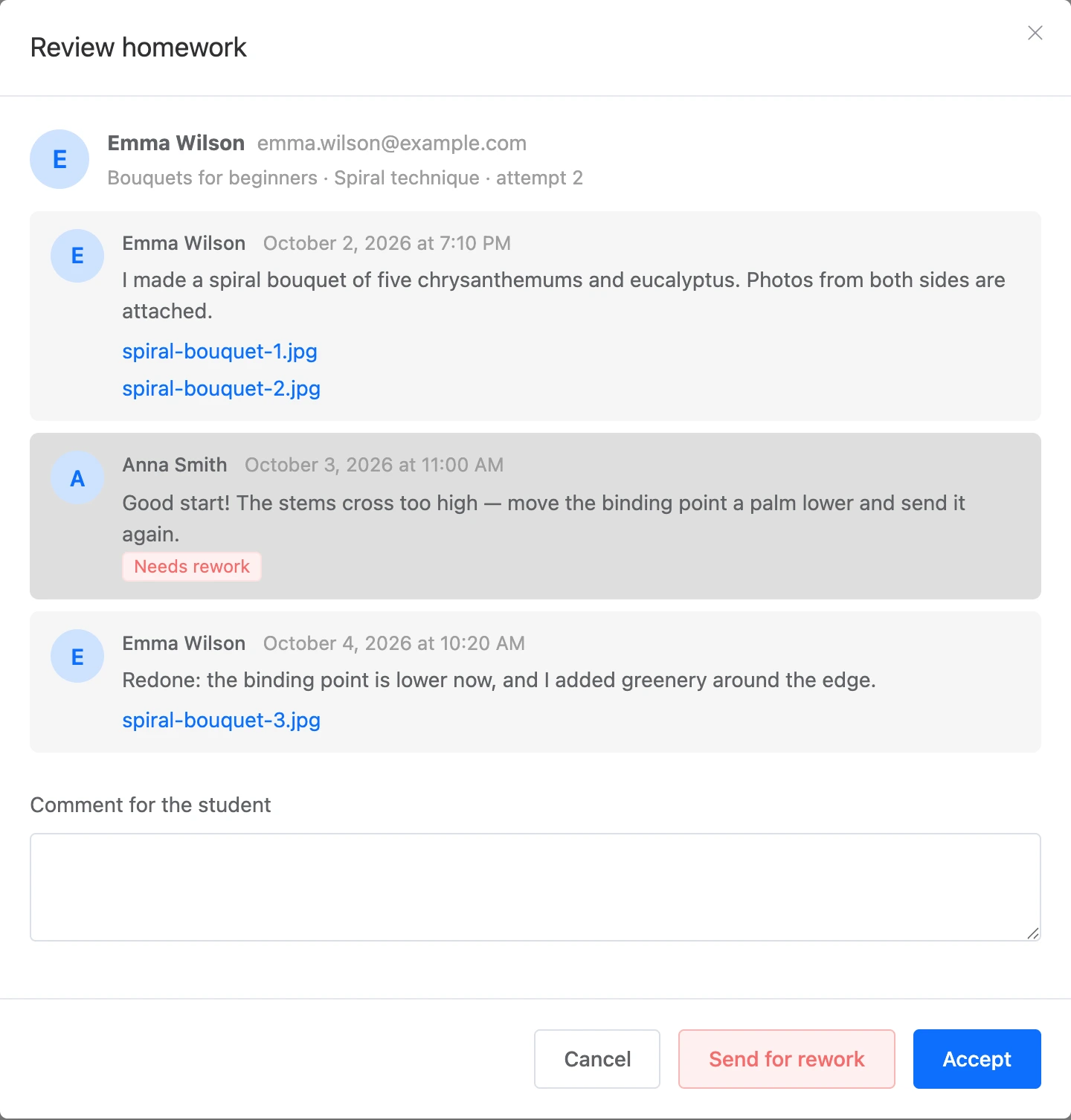
Task: Click the email emma.wilson@example.com
Action: coord(392,143)
